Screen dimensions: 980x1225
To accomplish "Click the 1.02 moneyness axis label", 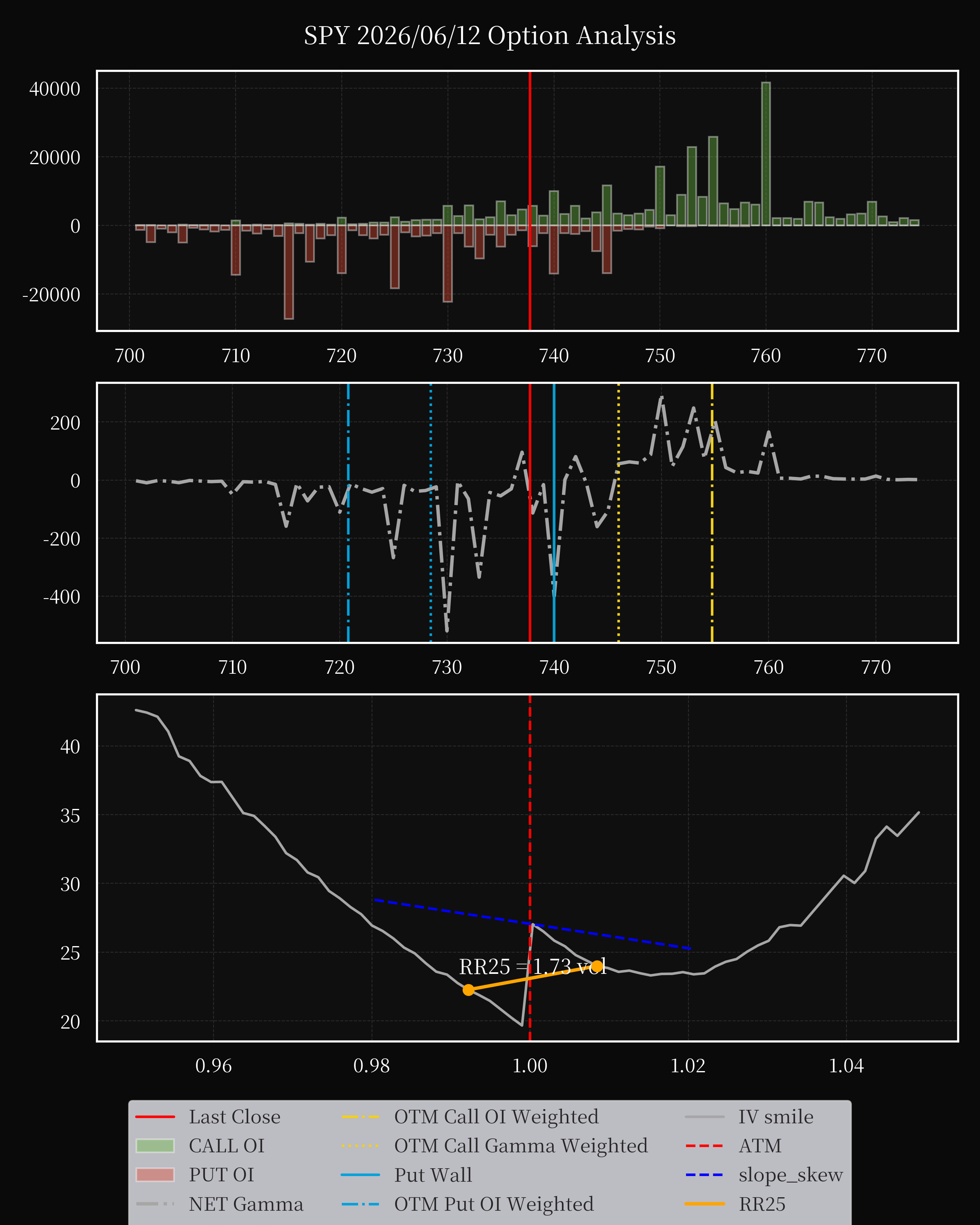I will (x=688, y=1065).
